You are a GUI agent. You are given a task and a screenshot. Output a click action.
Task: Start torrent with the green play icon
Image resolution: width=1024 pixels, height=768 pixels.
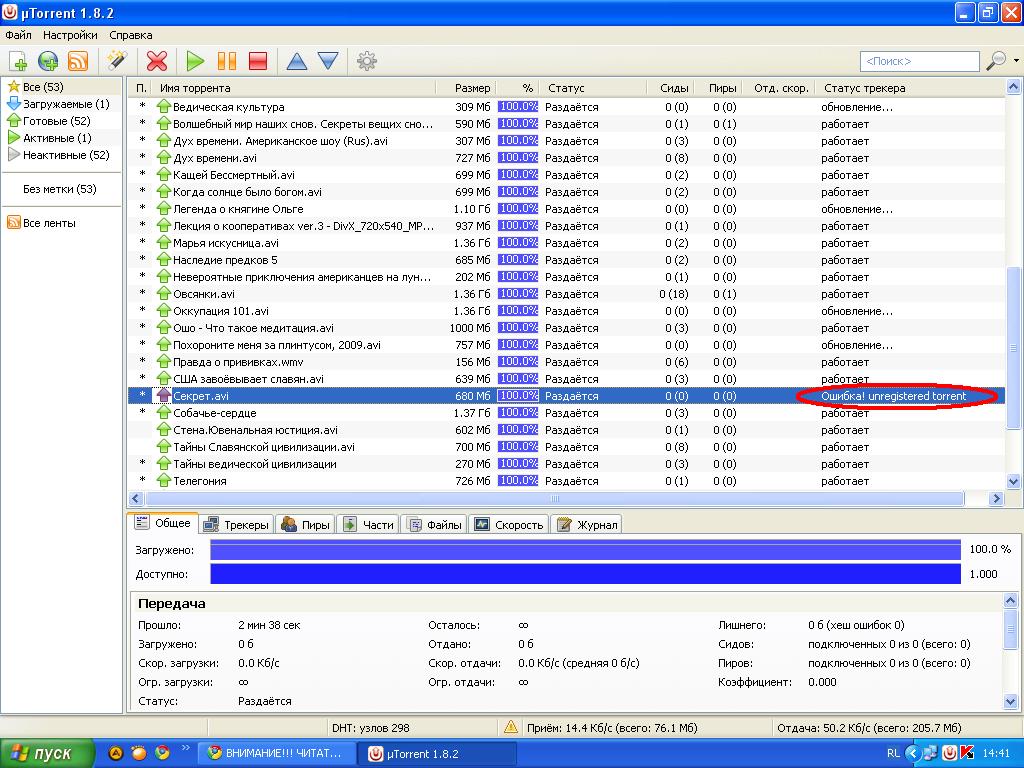click(196, 61)
